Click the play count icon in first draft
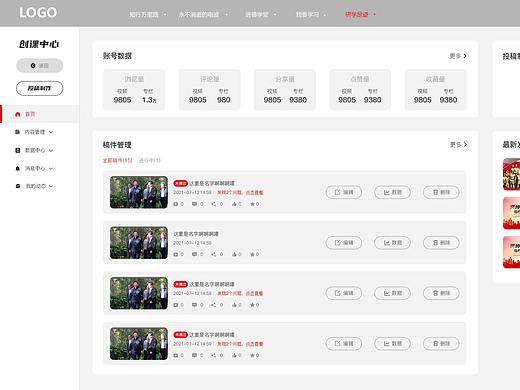 pos(176,204)
